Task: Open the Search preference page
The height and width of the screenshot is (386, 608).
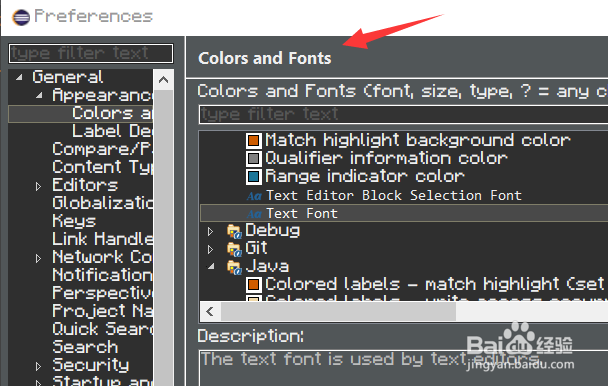Action: click(85, 346)
